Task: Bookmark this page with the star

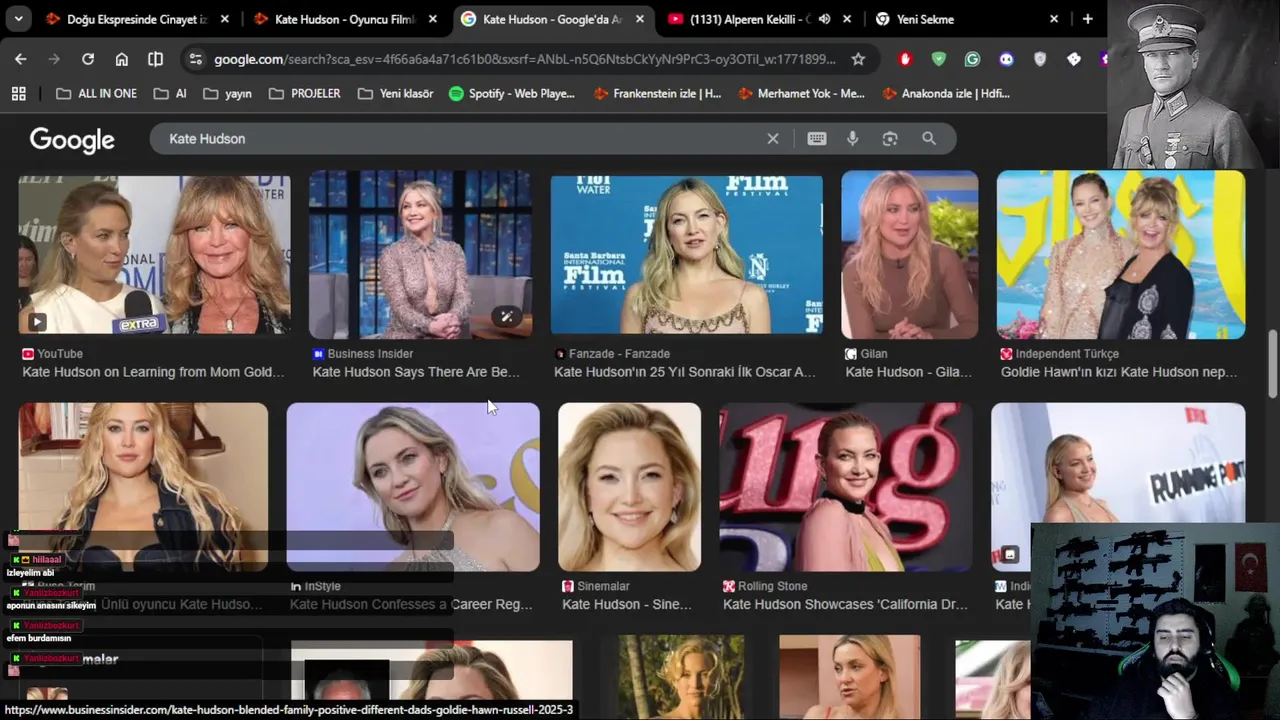Action: point(858,59)
